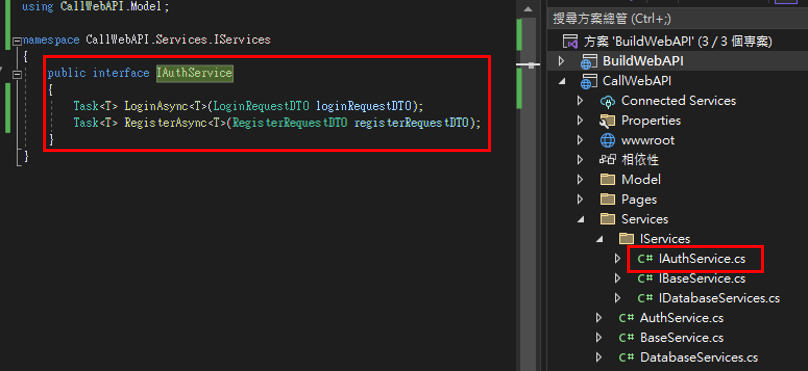This screenshot has height=371, width=808.
Task: Expand the Model folder
Action: (x=580, y=179)
